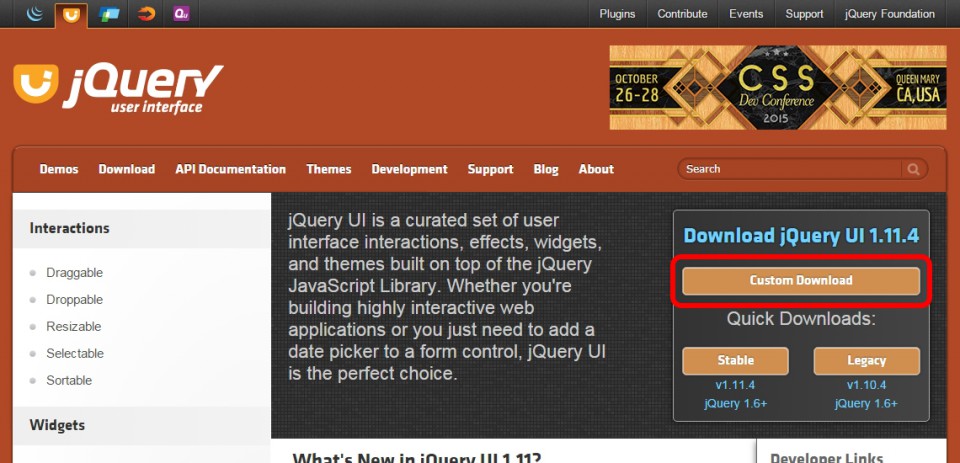Open the Selectable interaction link

coord(75,353)
